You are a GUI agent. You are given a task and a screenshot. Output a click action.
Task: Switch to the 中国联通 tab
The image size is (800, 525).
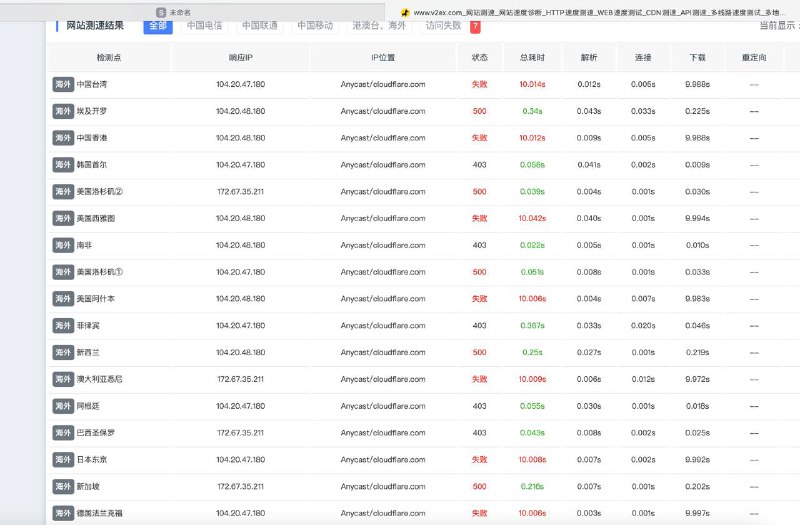[x=260, y=26]
